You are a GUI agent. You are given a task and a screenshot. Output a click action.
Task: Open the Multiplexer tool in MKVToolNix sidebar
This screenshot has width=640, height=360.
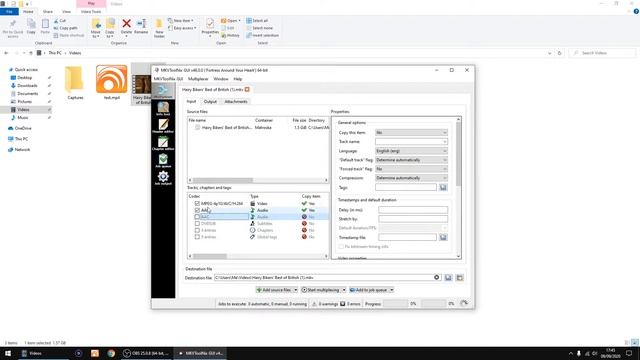coord(163,91)
